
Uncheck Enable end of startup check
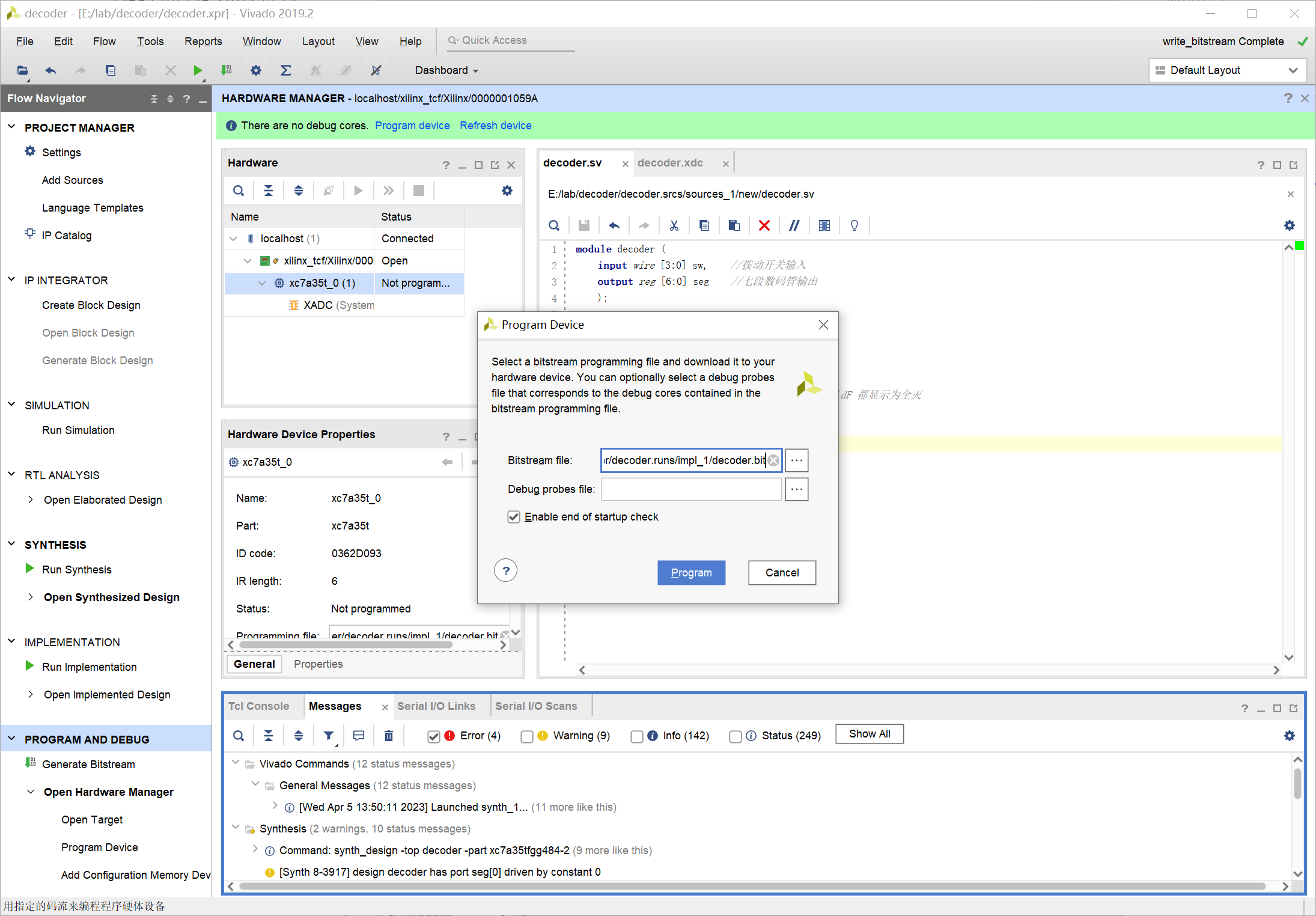point(514,517)
